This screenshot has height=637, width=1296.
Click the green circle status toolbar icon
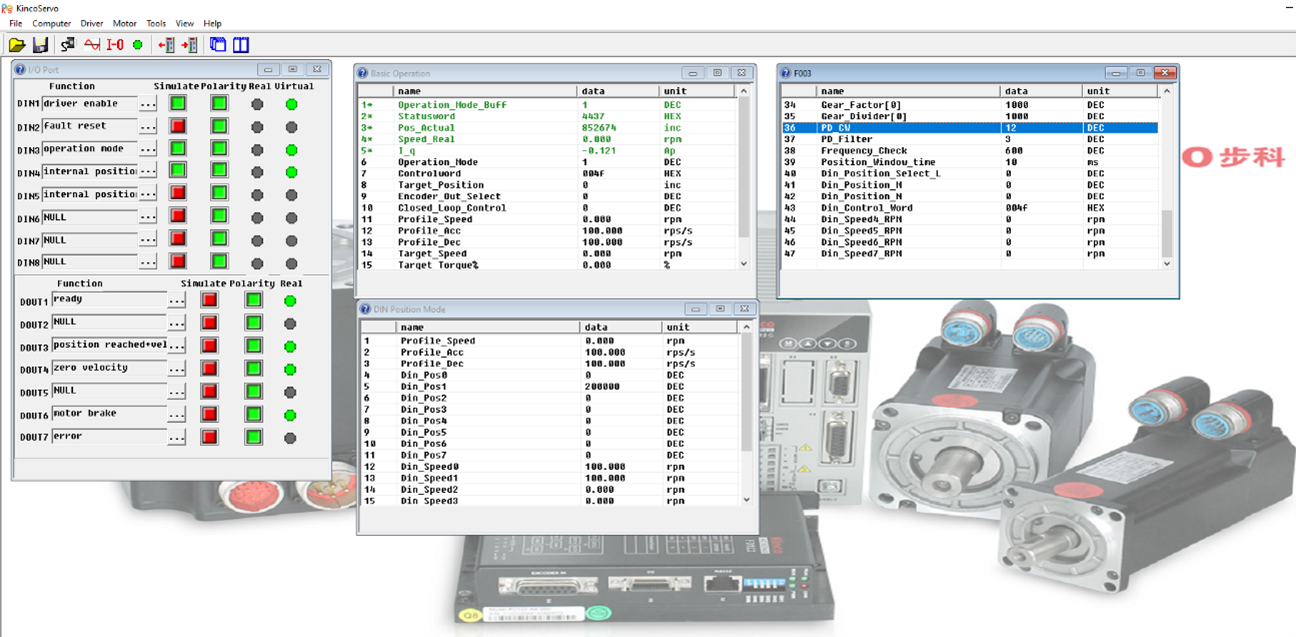coord(137,45)
